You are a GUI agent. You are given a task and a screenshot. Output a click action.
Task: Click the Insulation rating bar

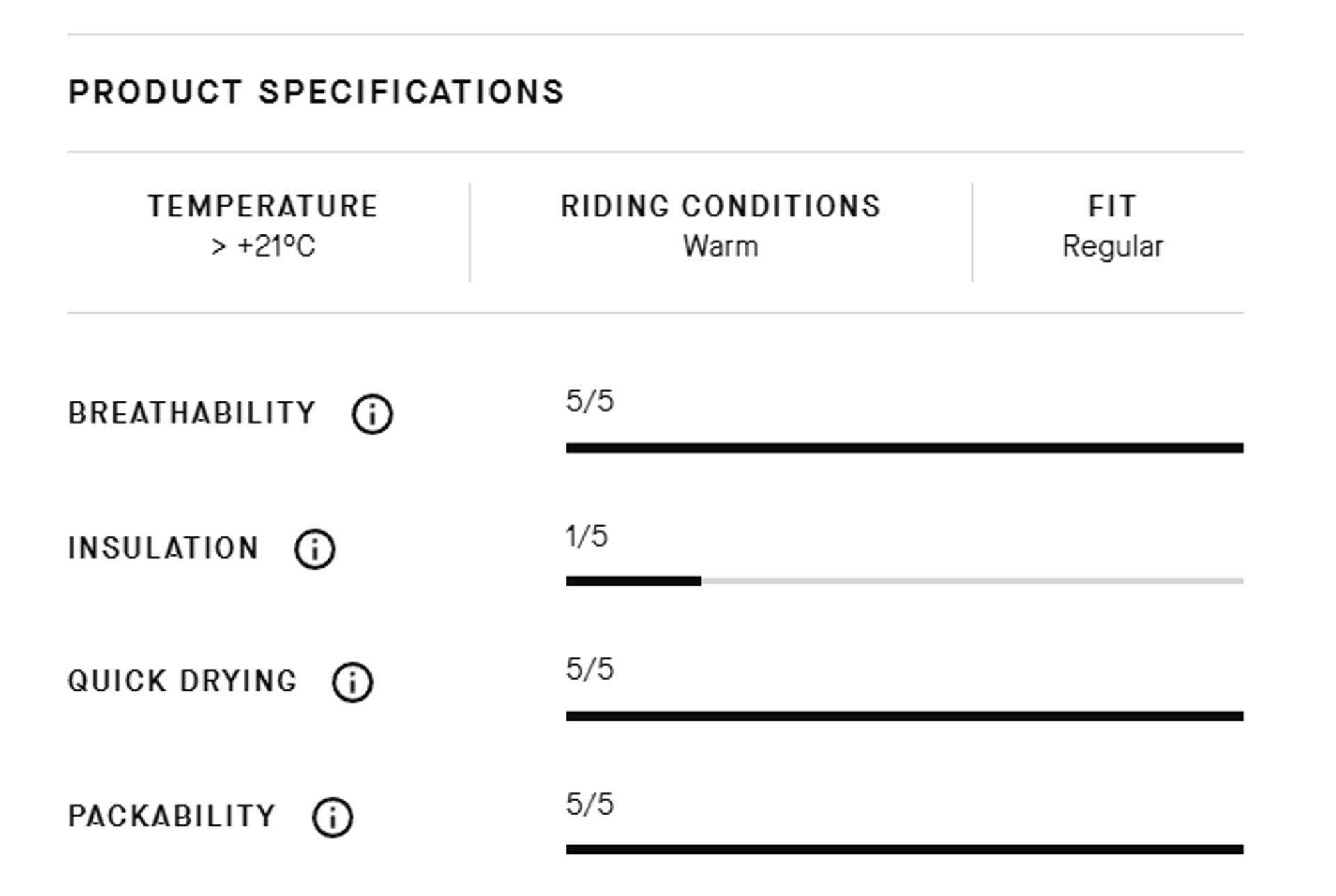point(905,582)
